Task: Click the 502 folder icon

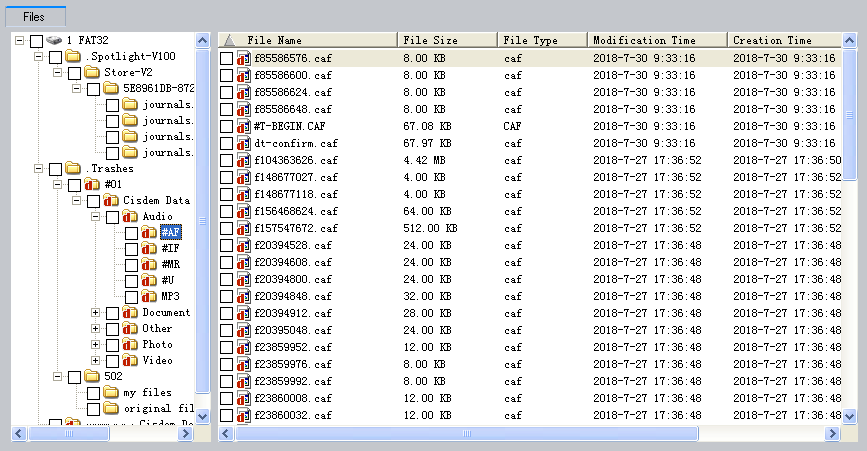Action: pyautogui.click(x=92, y=376)
